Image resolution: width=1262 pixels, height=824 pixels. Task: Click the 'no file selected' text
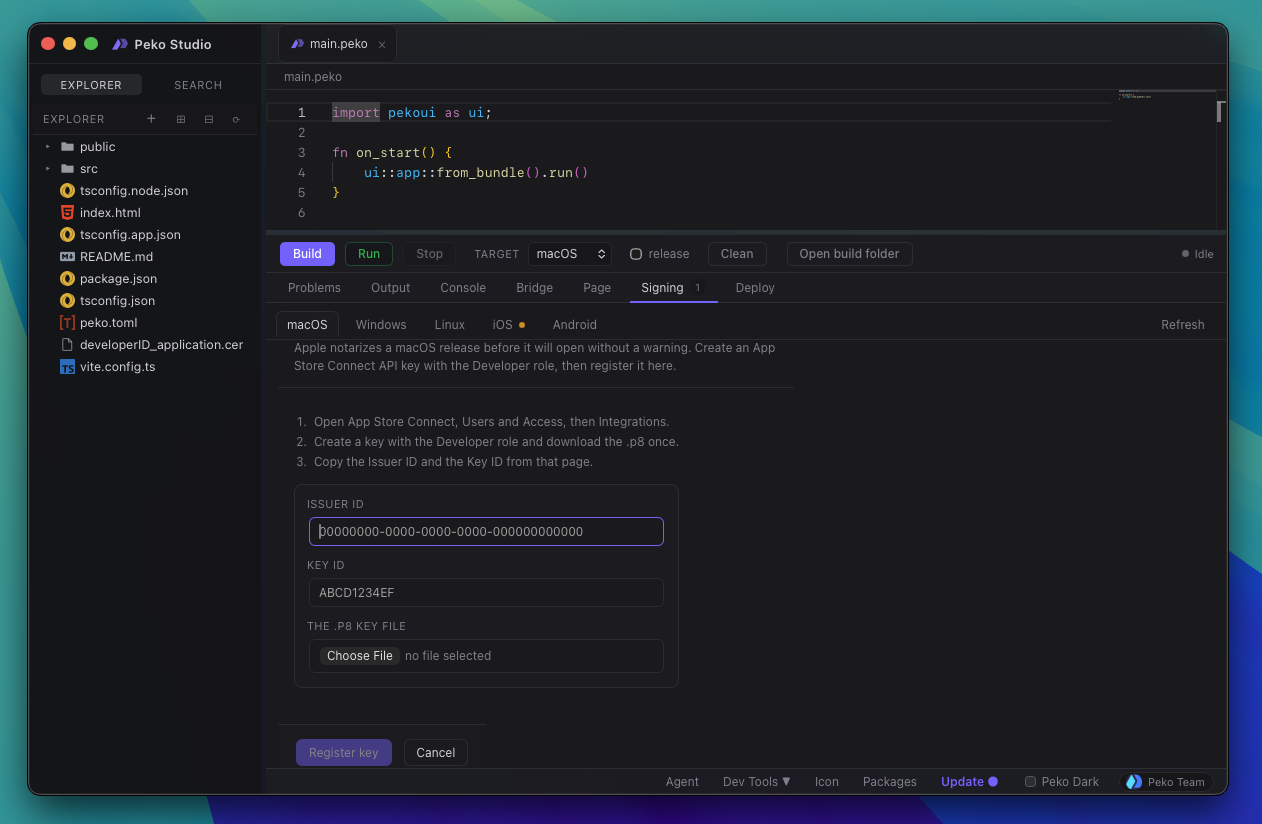point(448,656)
